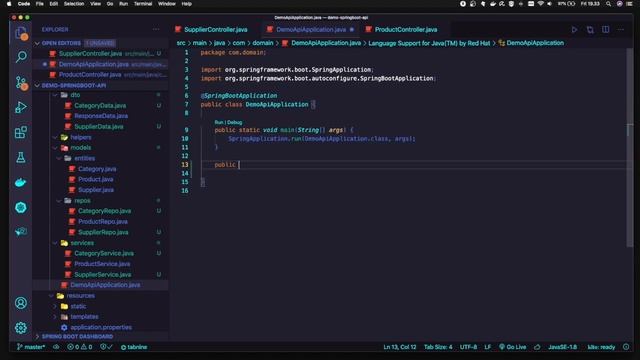The width and height of the screenshot is (640, 360).
Task: Click the master branch status item
Action: click(31, 347)
